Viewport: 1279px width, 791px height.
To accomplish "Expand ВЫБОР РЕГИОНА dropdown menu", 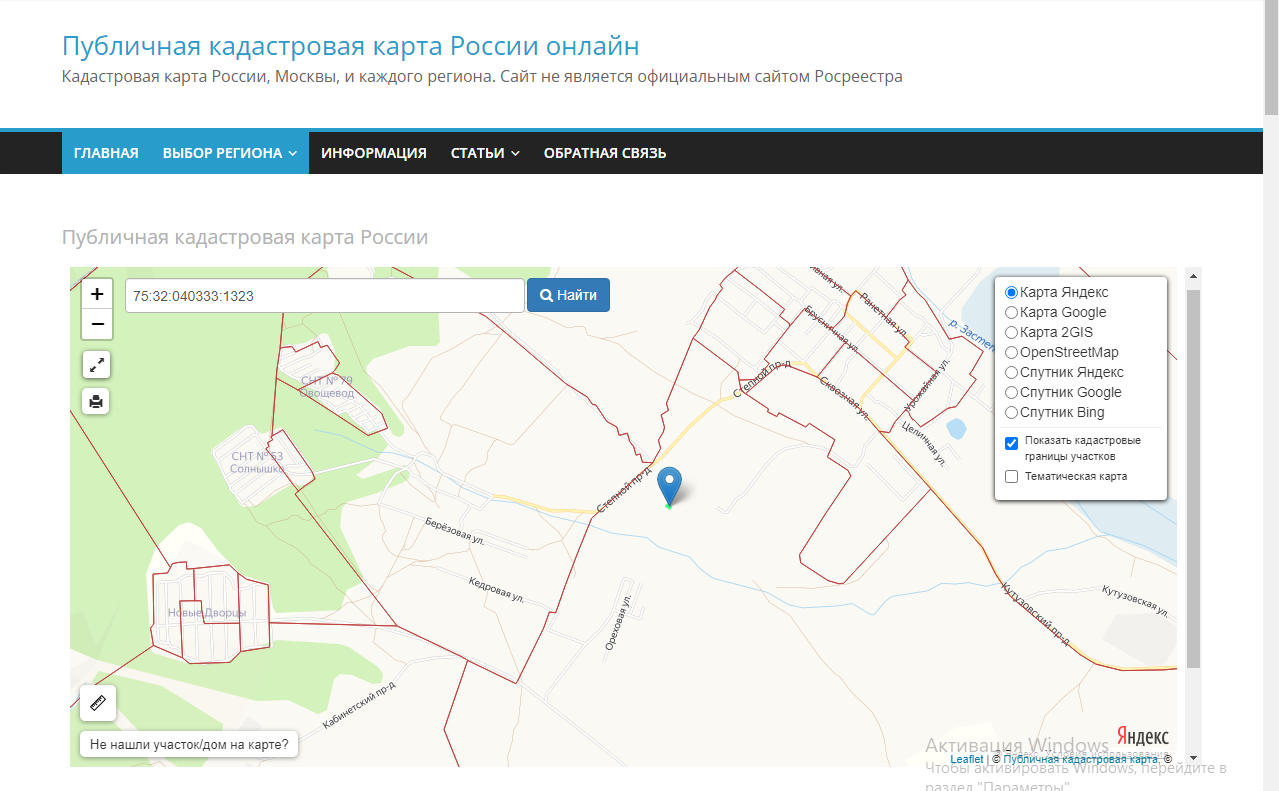I will point(230,153).
